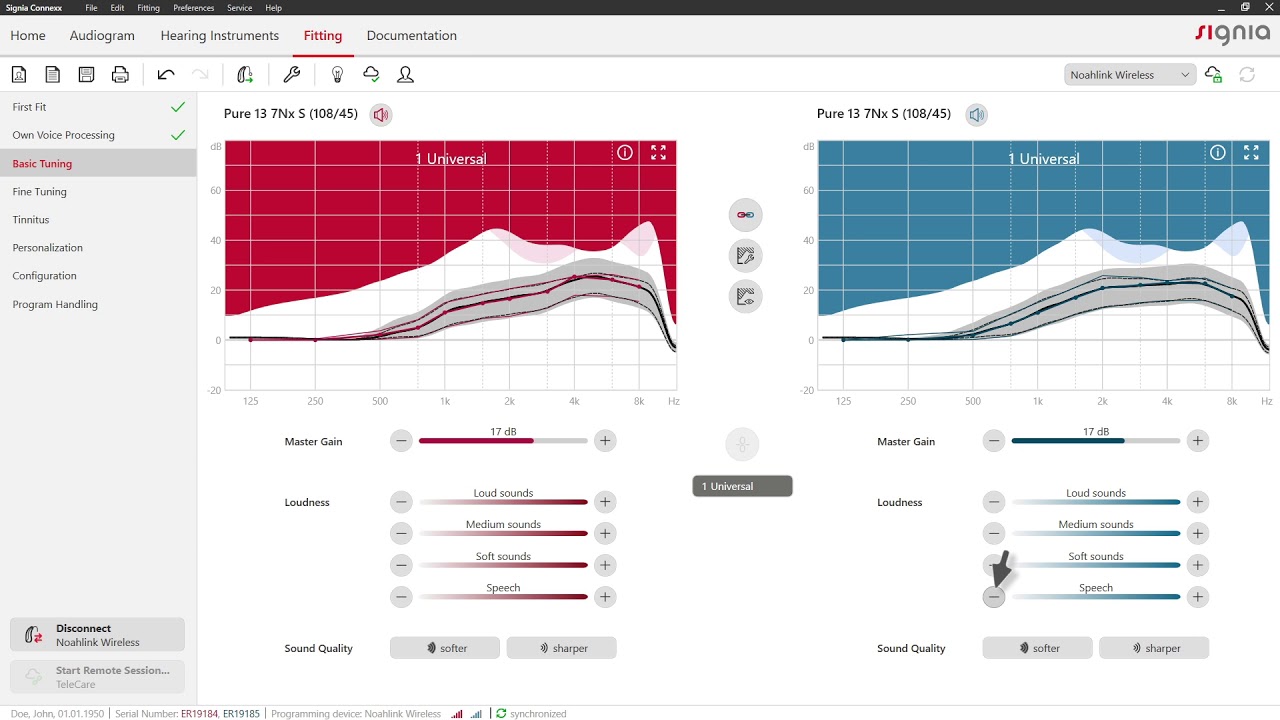Image resolution: width=1280 pixels, height=720 pixels.
Task: Maximize the red gain graph
Action: click(658, 153)
